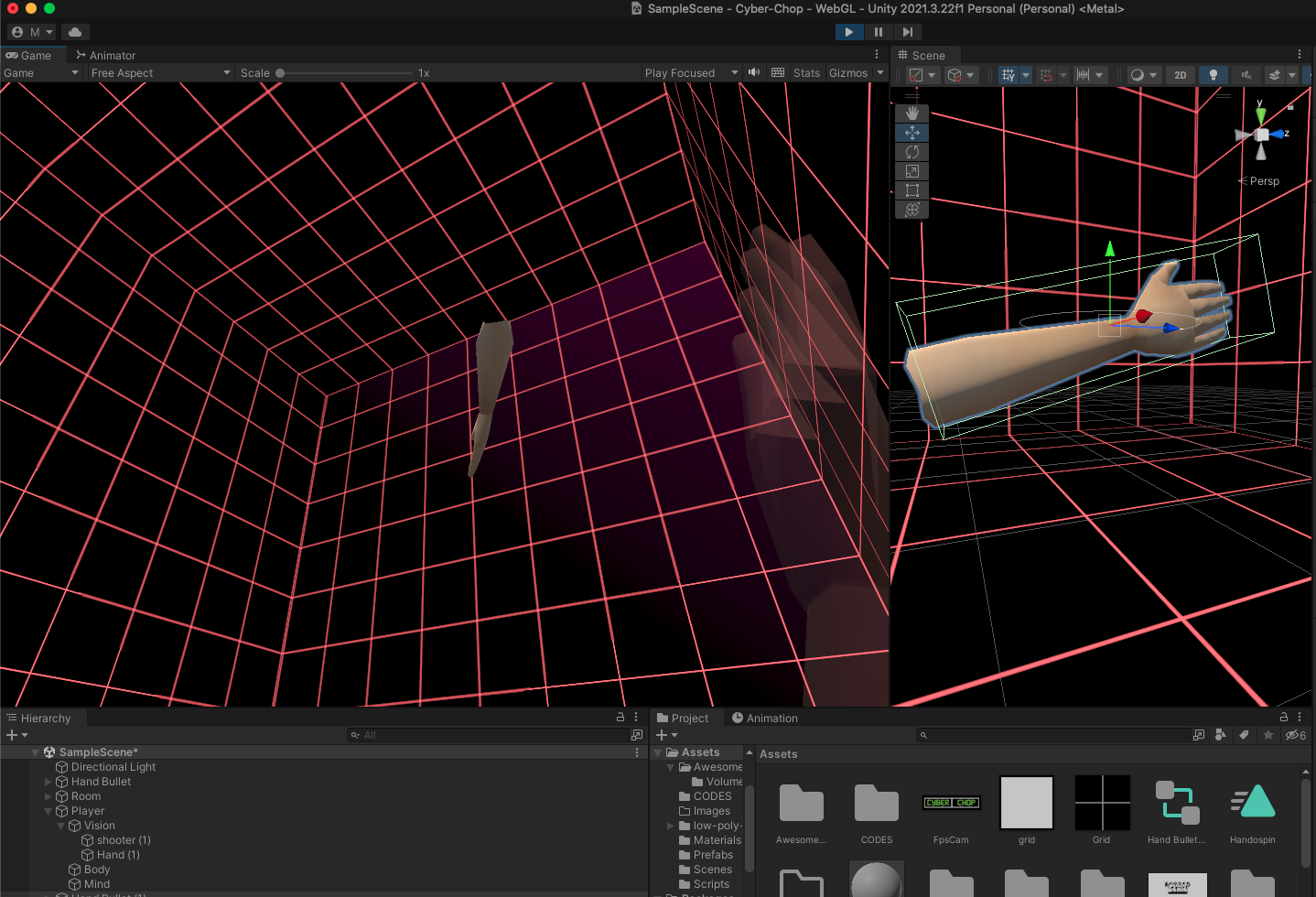Expand the Hand Bullet hierarchy item

pos(49,782)
